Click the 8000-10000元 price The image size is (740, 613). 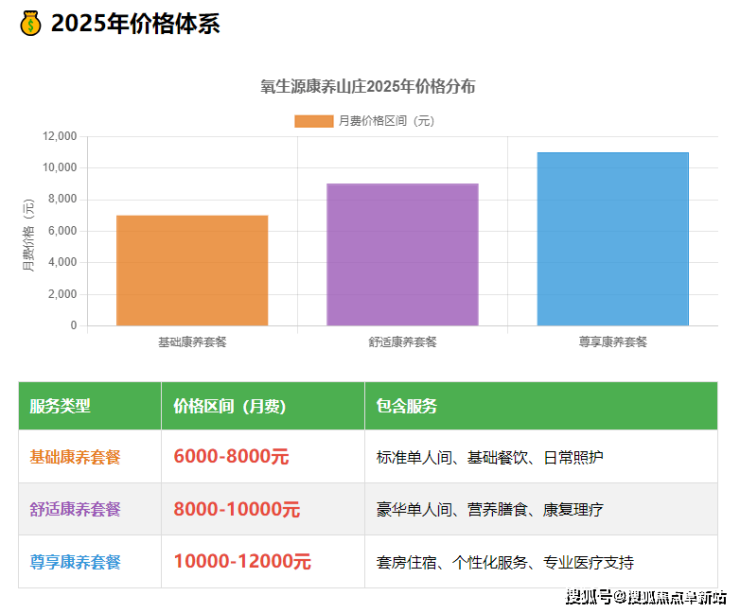[236, 509]
